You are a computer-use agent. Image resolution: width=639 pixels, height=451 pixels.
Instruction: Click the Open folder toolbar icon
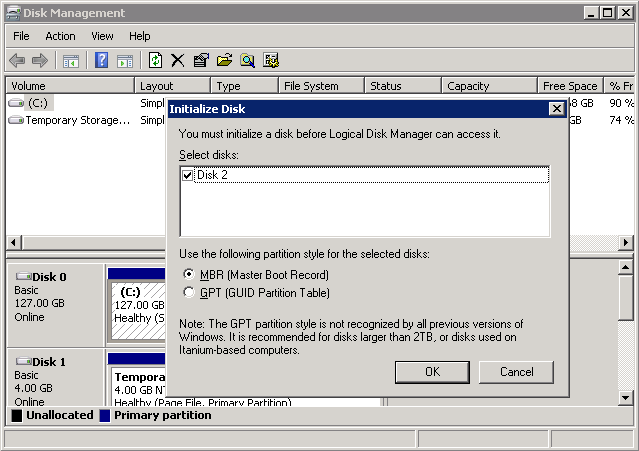tap(224, 61)
